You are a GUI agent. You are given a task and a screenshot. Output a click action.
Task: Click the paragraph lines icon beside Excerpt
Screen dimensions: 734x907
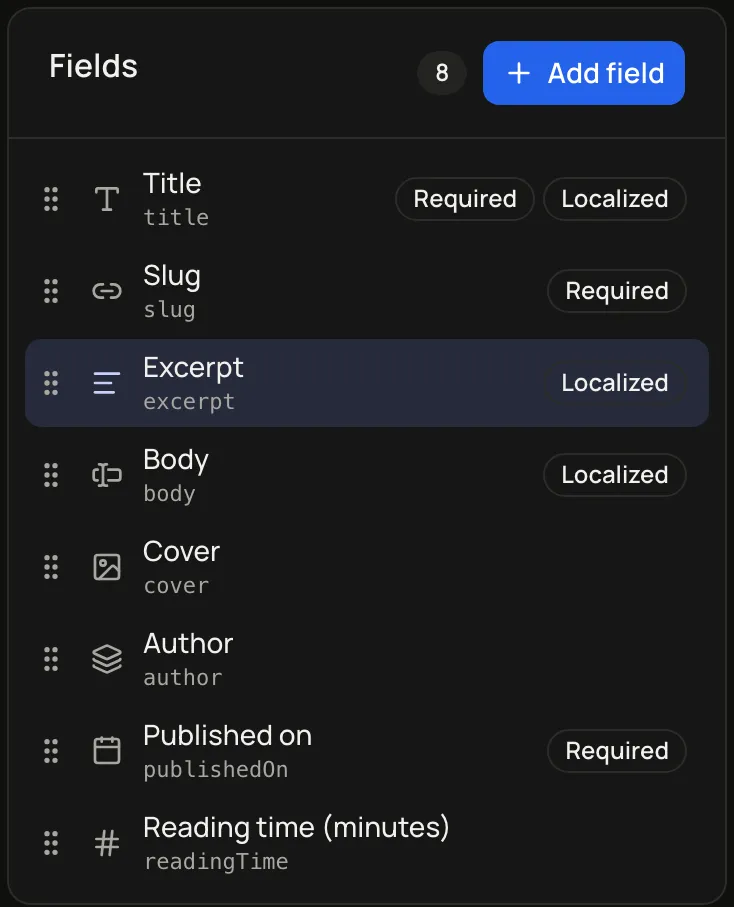(x=107, y=383)
